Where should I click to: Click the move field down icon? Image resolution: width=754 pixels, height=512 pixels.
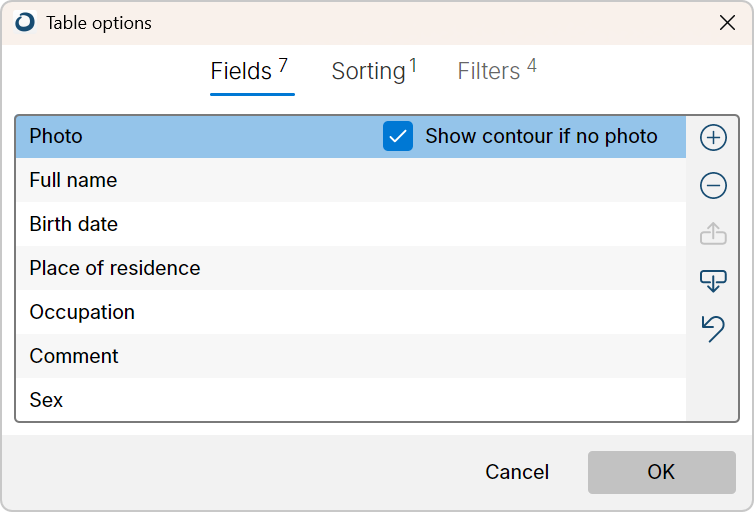pyautogui.click(x=713, y=281)
